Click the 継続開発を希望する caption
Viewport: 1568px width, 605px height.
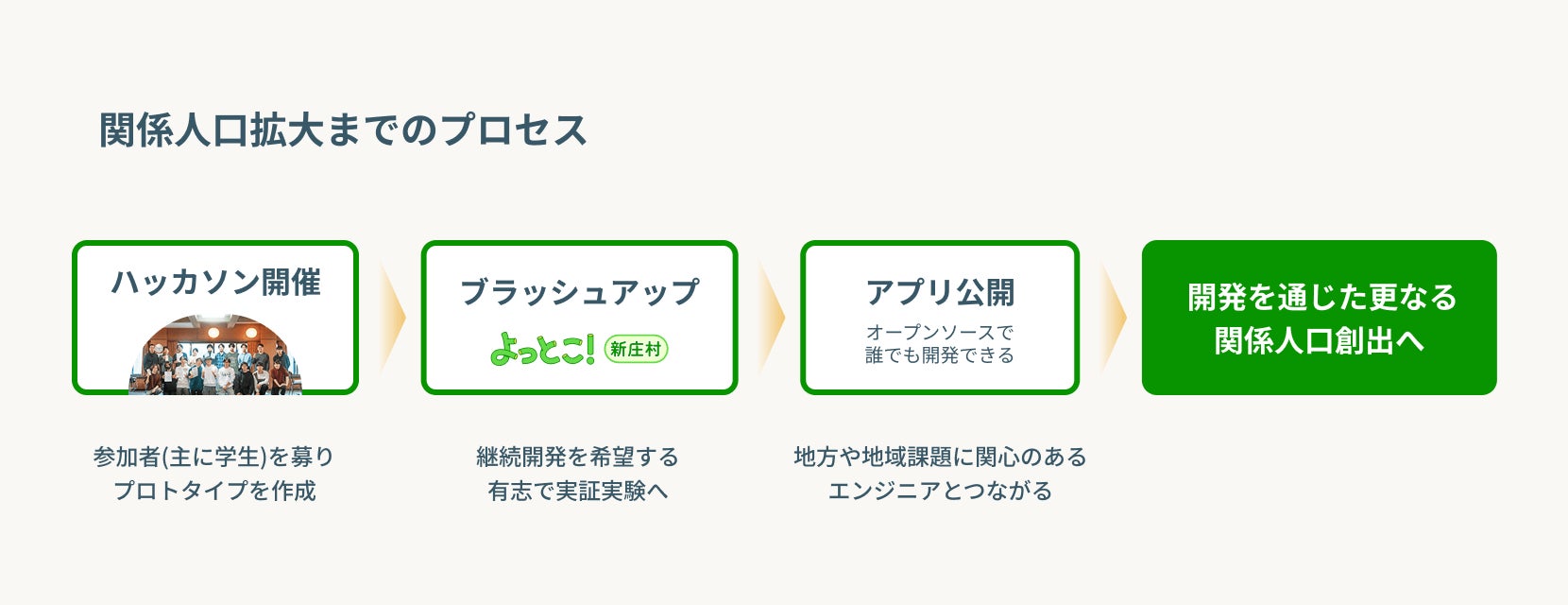[x=578, y=457]
